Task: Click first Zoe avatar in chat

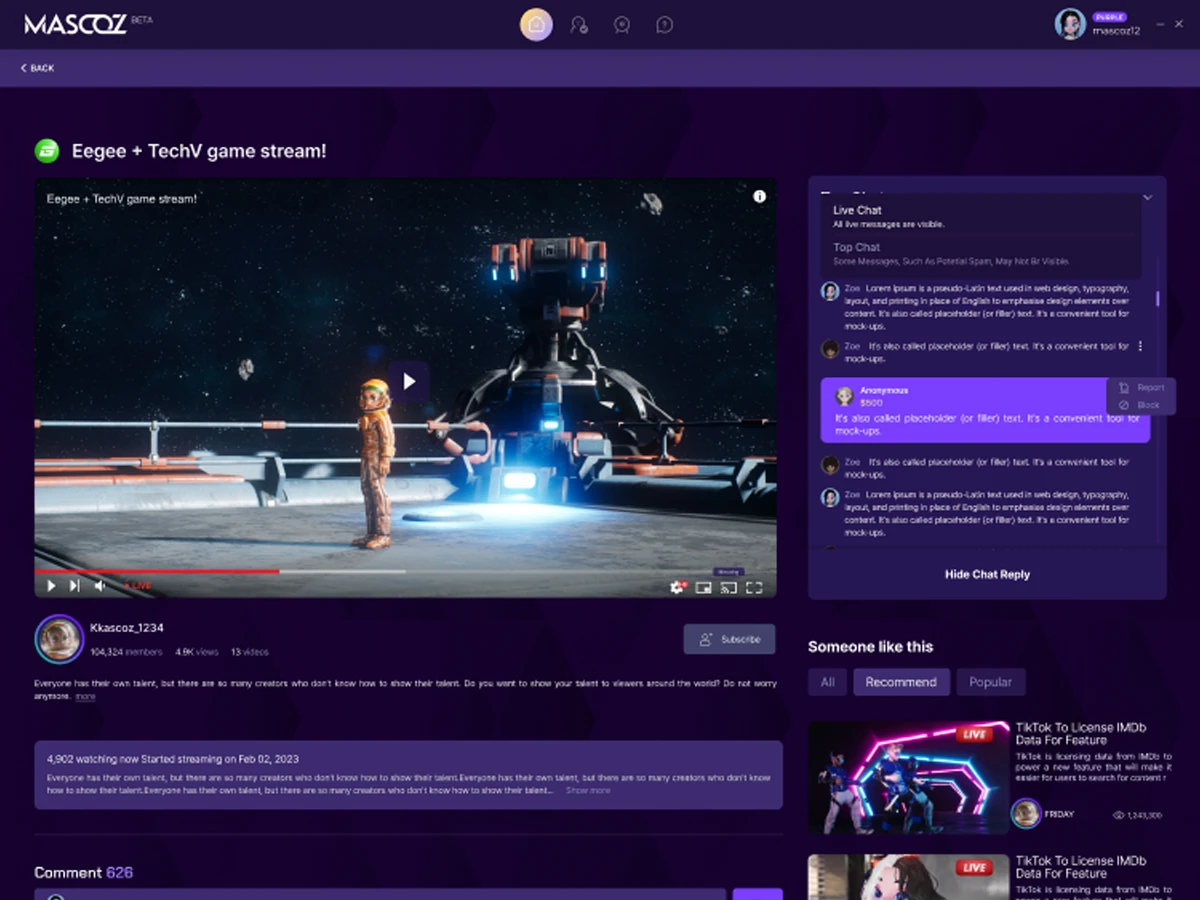Action: pos(830,291)
